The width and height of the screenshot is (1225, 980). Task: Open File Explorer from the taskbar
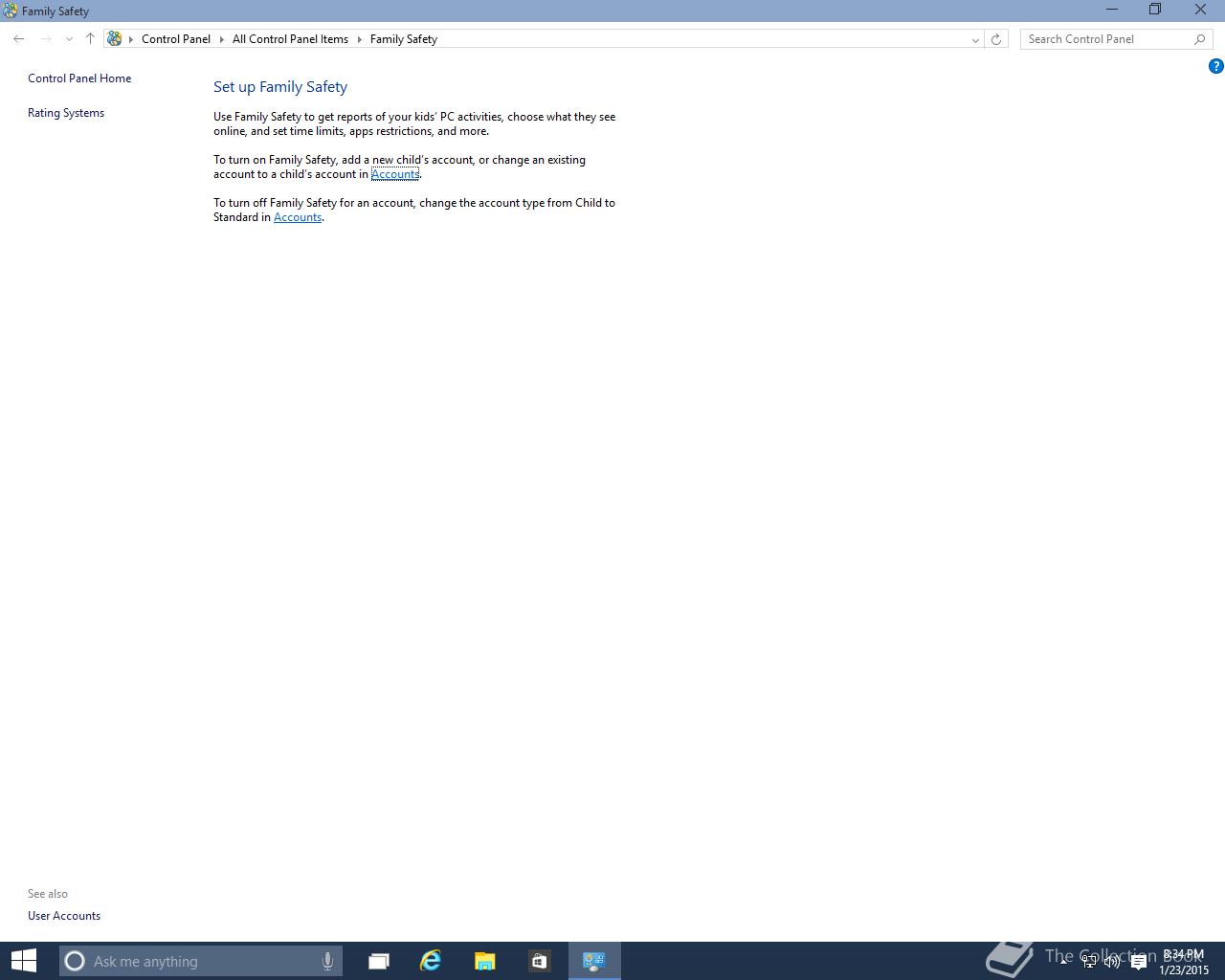coord(485,961)
